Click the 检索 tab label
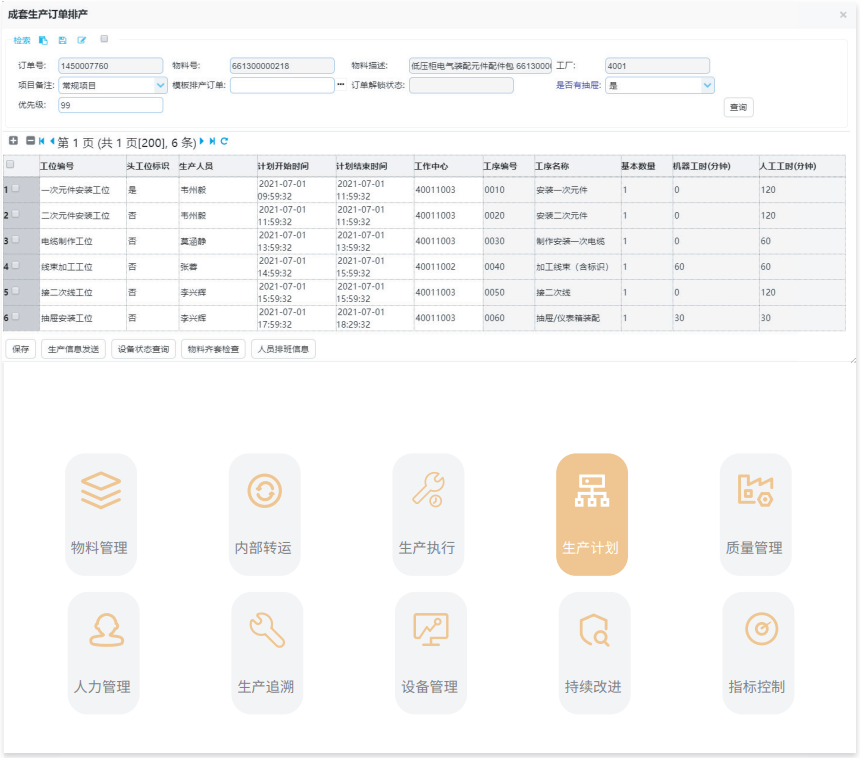The width and height of the screenshot is (860, 758). [x=22, y=40]
